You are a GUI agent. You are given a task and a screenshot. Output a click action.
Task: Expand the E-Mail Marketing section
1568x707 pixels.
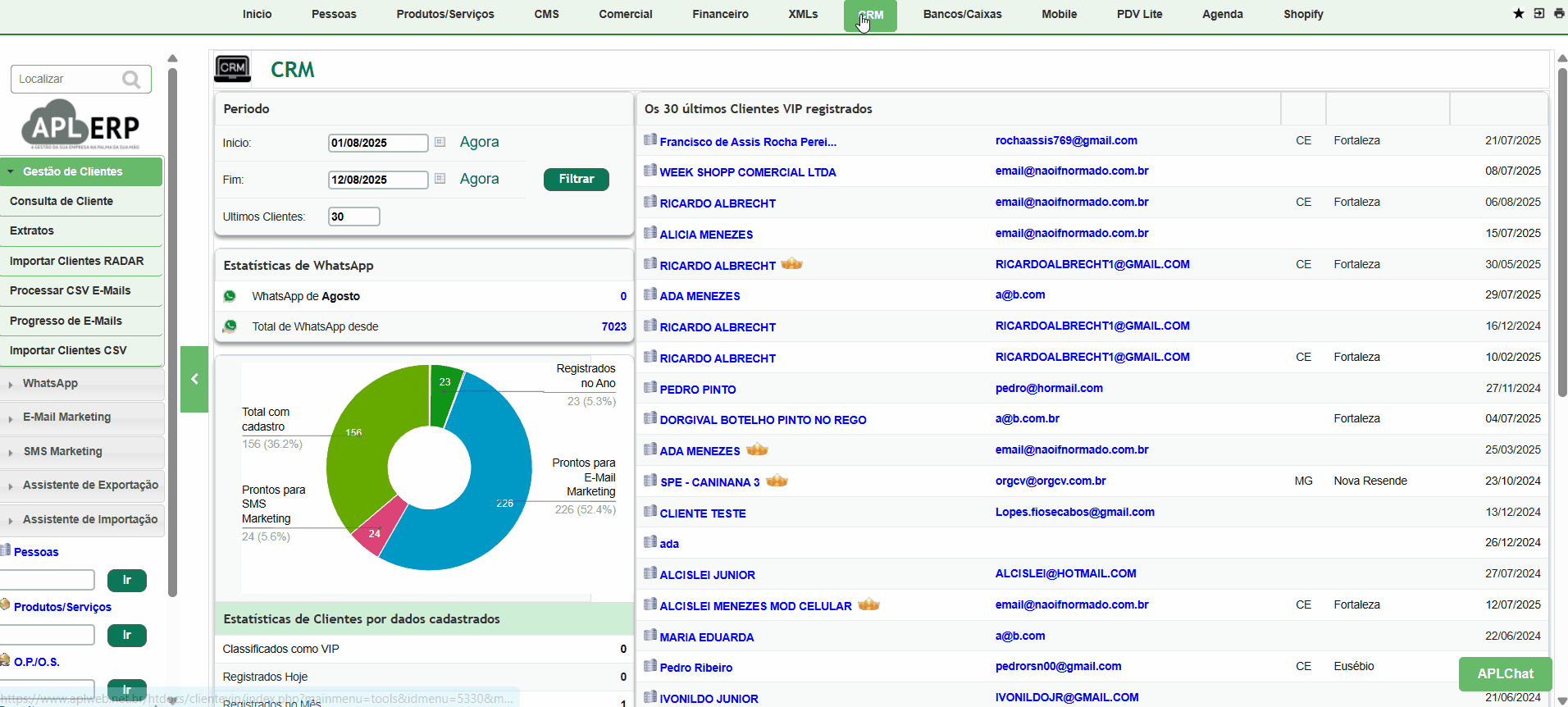(x=81, y=417)
